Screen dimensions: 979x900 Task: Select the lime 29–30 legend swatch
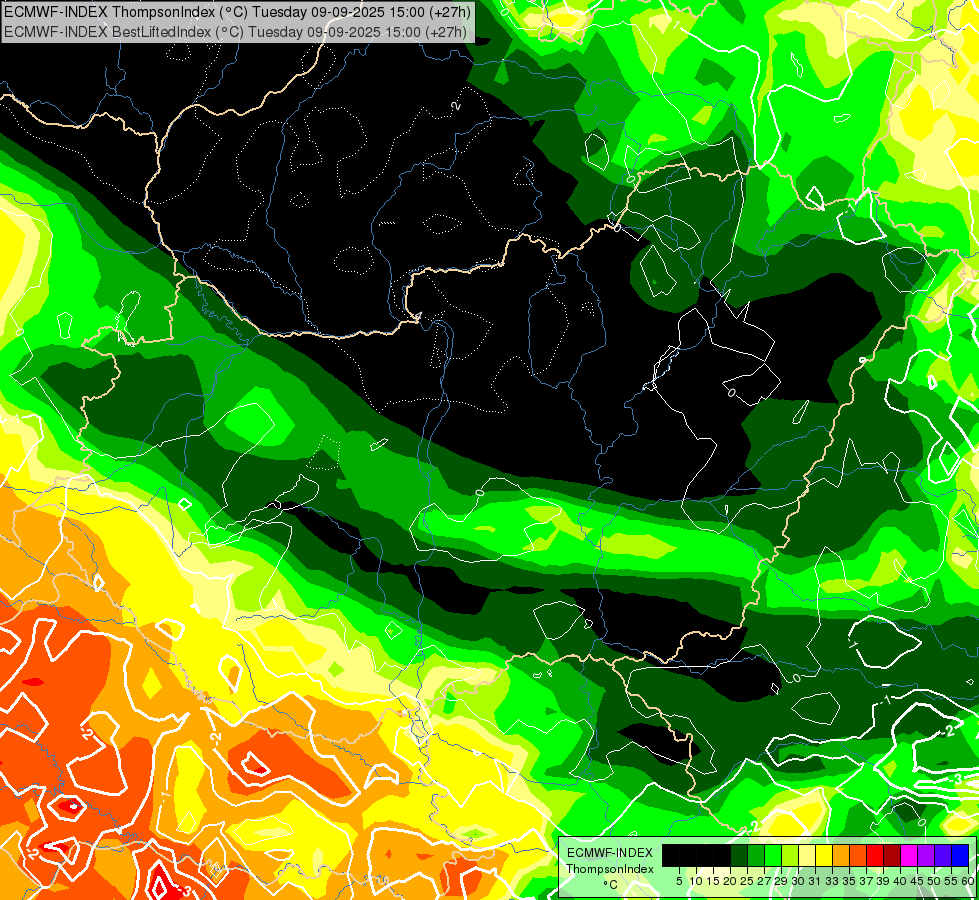pos(790,855)
